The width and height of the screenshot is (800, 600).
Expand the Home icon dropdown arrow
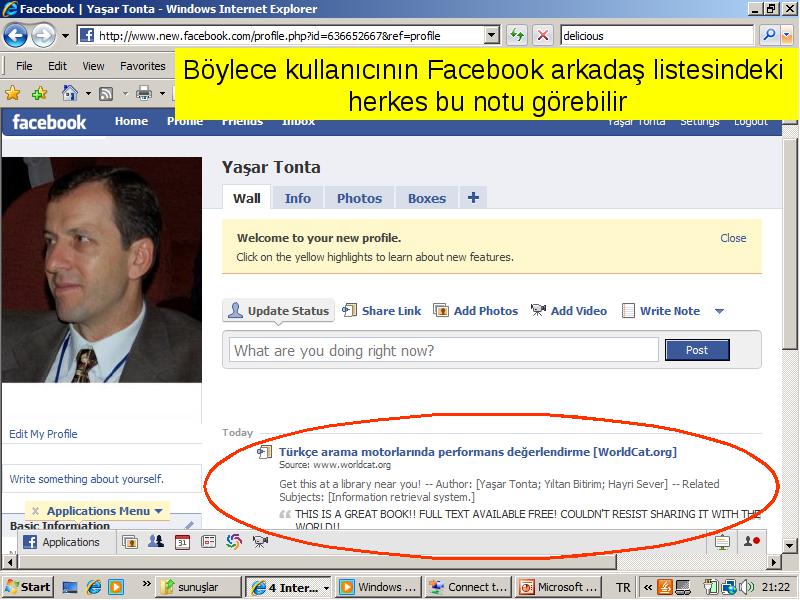click(x=88, y=93)
